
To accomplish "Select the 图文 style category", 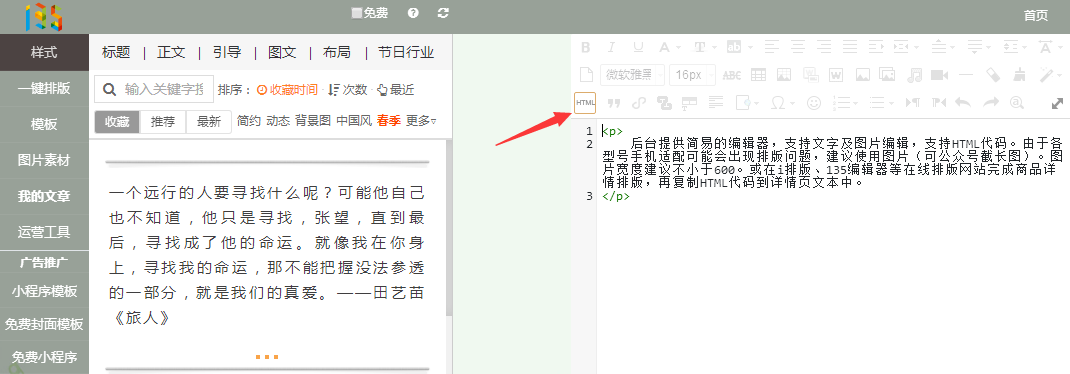I will coord(282,53).
